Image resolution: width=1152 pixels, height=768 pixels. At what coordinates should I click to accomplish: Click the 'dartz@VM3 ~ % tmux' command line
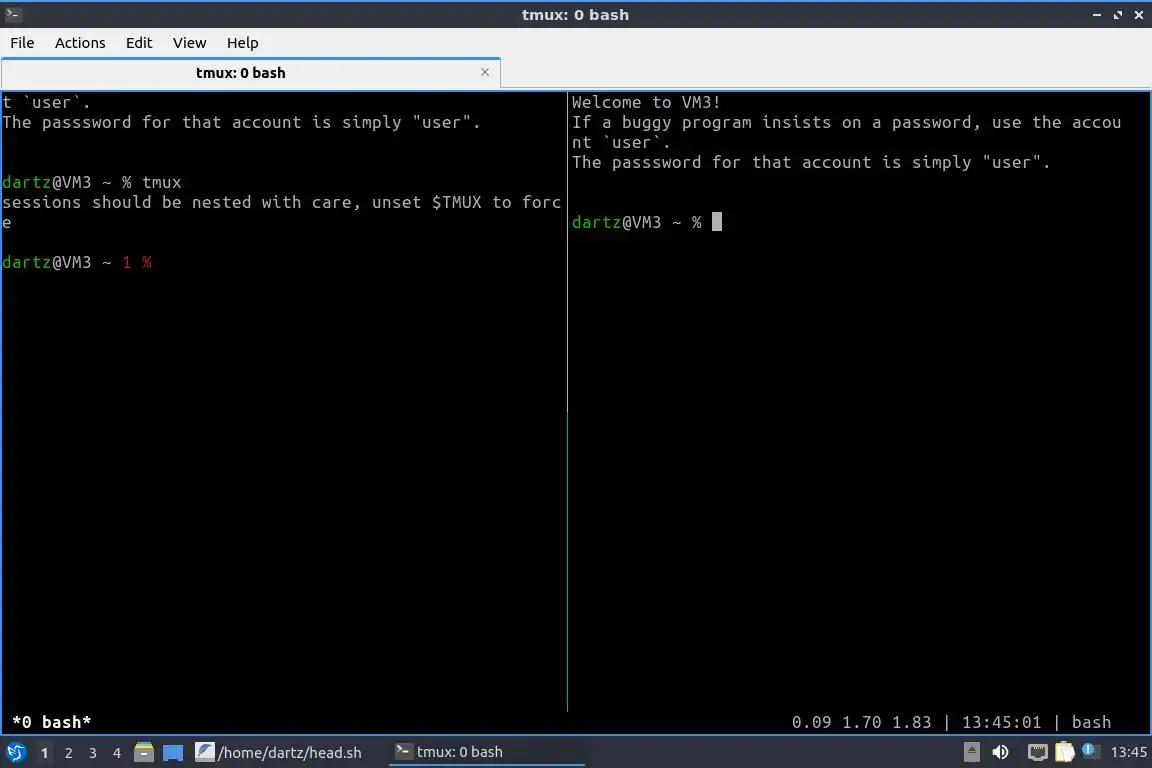(91, 182)
